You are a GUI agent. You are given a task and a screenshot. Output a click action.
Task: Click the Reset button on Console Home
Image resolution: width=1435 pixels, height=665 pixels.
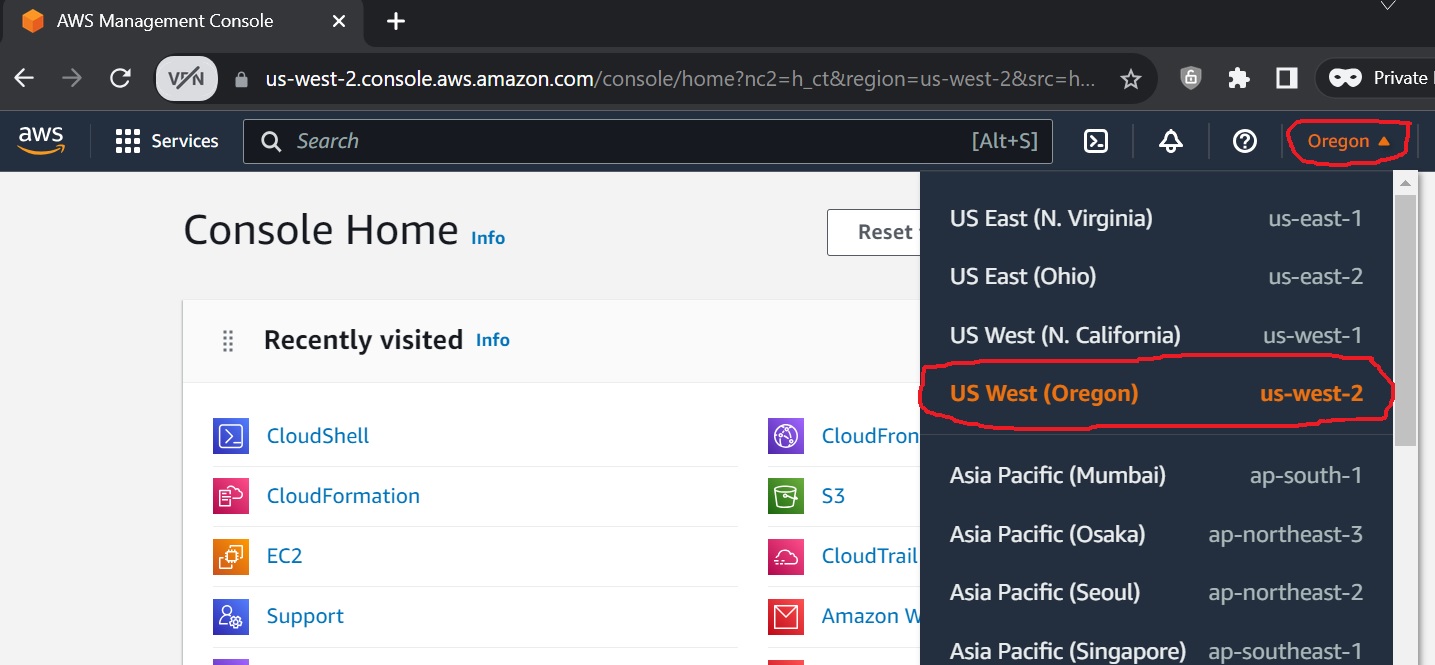coord(874,232)
